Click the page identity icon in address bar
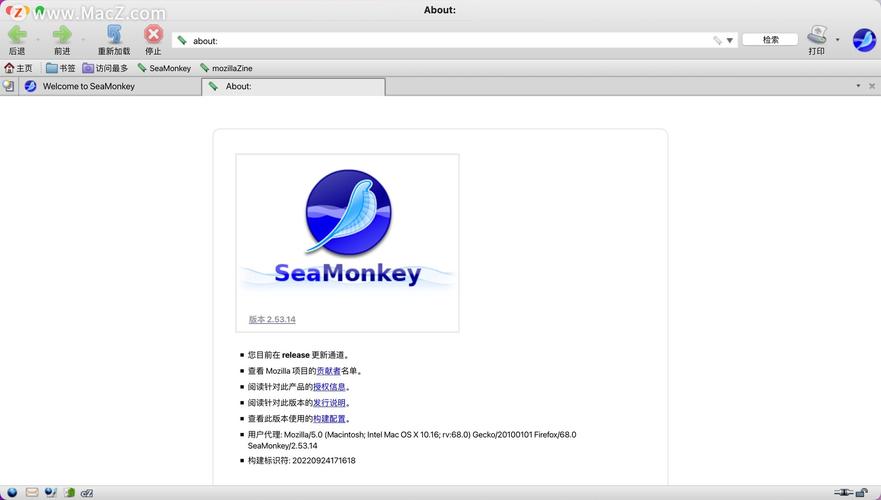The image size is (881, 500). [x=182, y=40]
